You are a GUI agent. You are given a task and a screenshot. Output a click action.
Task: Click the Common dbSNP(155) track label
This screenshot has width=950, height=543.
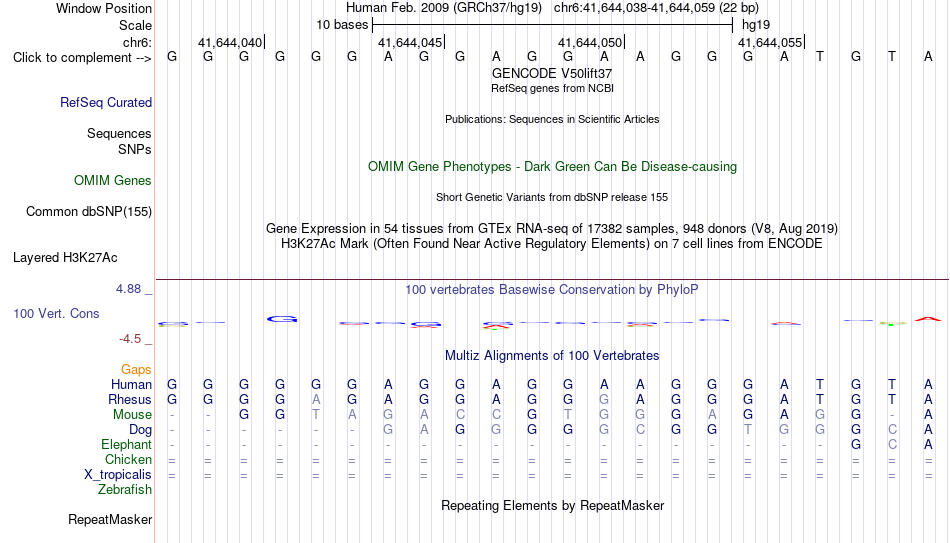tap(89, 212)
